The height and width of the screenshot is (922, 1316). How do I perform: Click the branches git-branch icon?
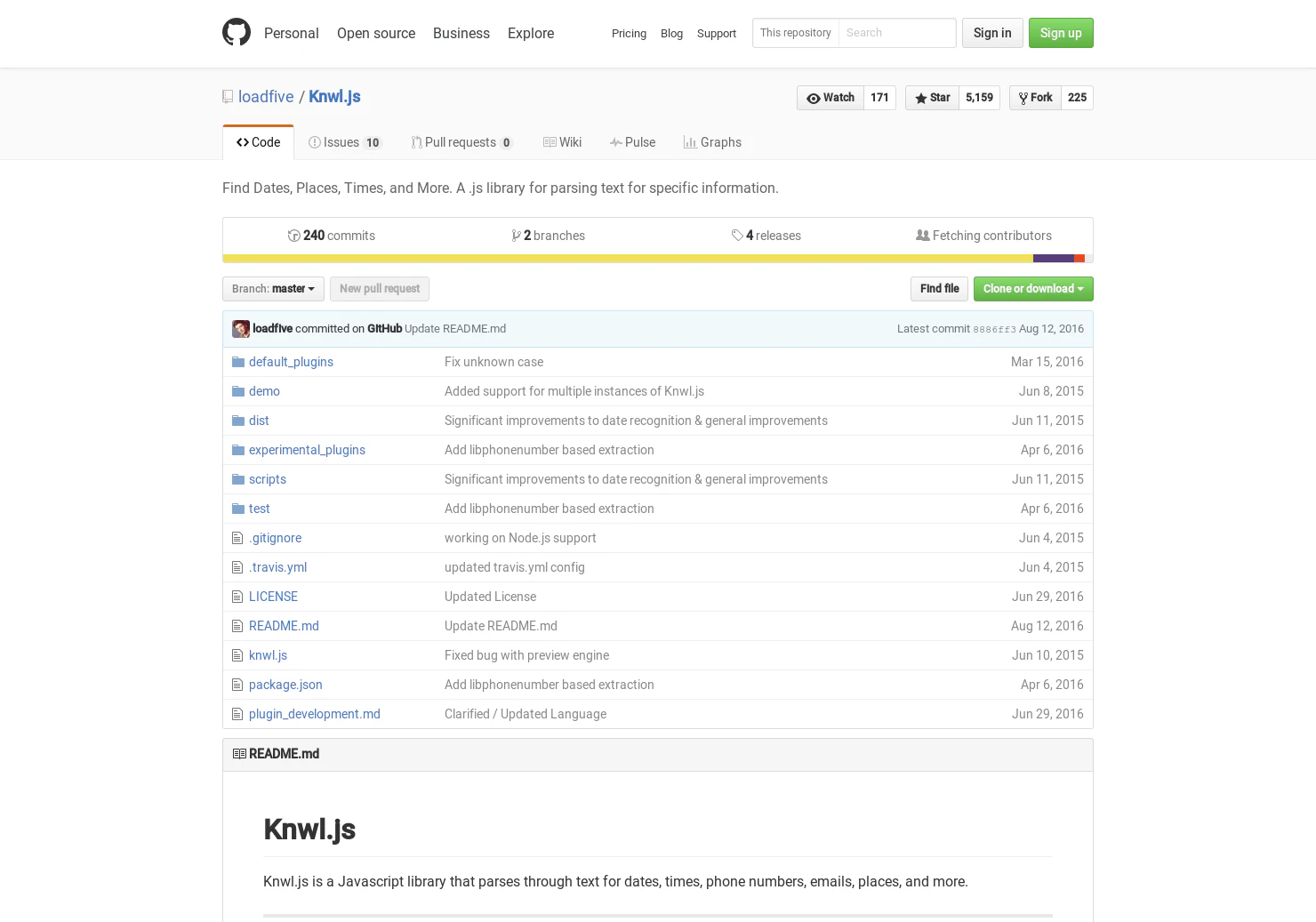point(517,236)
